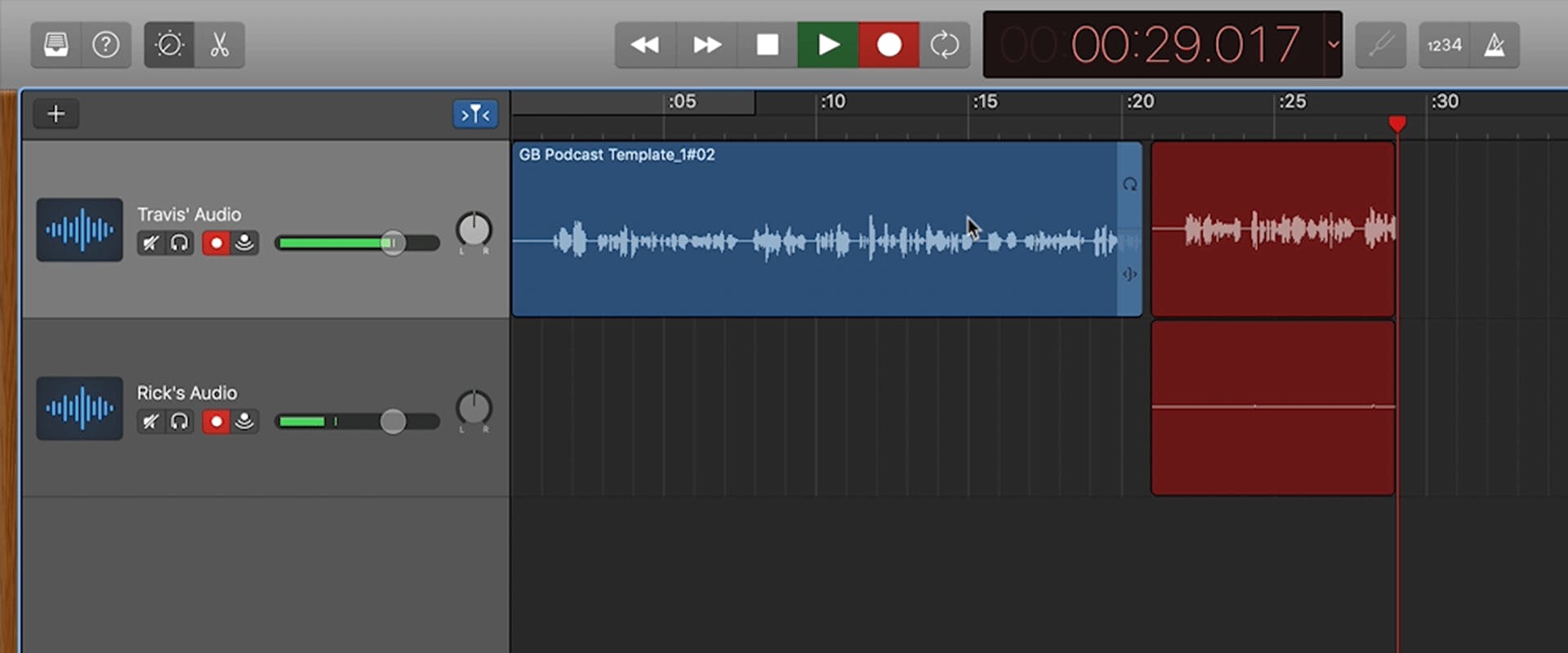Click the red Record button
This screenshot has height=653, width=1568.
(x=889, y=45)
